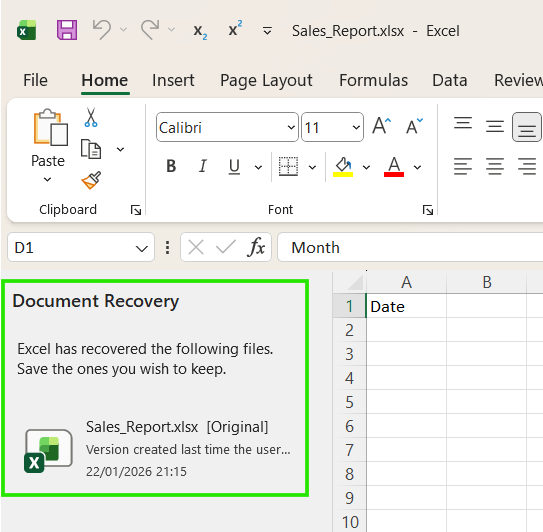Expand fill color palette arrow
The width and height of the screenshot is (543, 532).
tap(366, 168)
